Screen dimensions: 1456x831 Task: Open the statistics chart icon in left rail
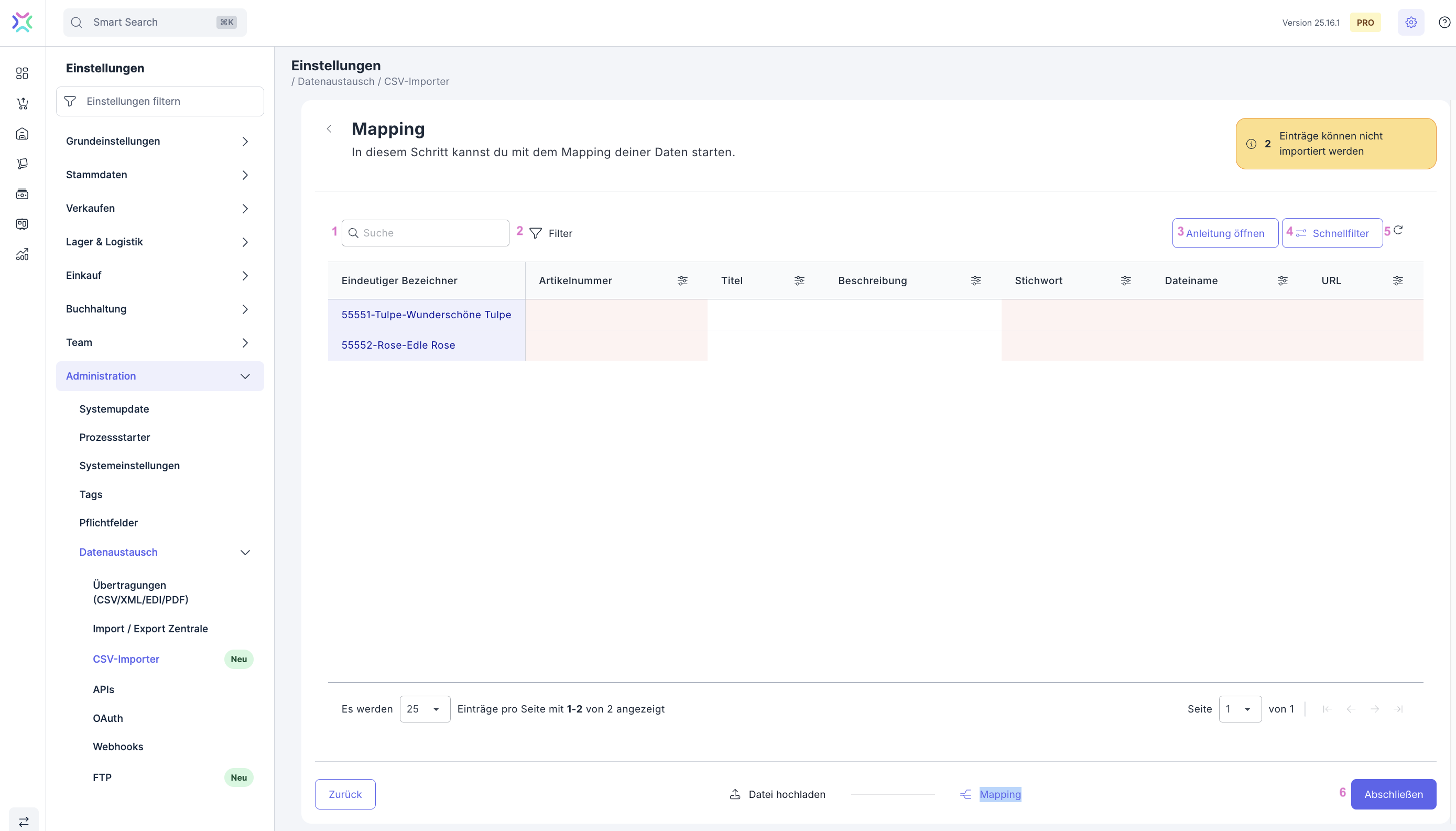22,255
